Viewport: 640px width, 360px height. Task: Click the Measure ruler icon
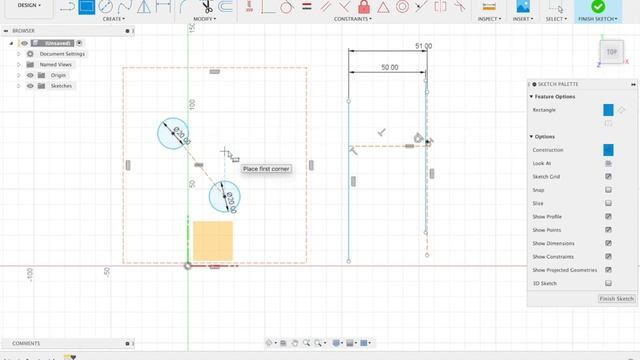tap(489, 7)
